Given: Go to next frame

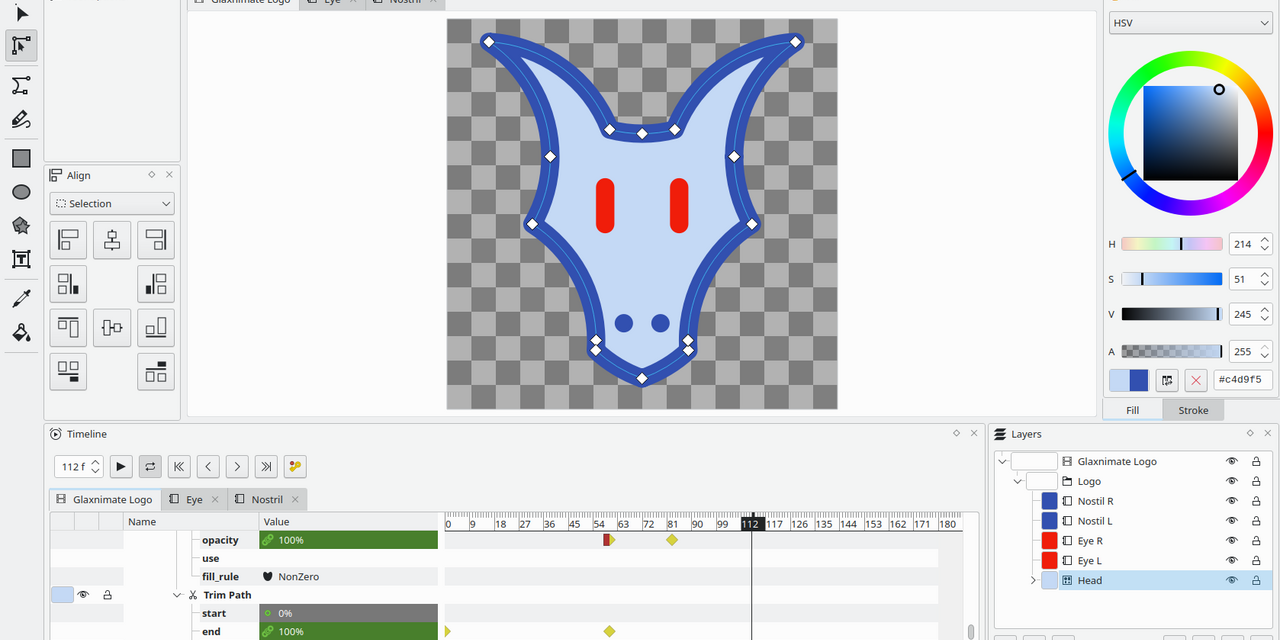Looking at the screenshot, I should click(237, 466).
